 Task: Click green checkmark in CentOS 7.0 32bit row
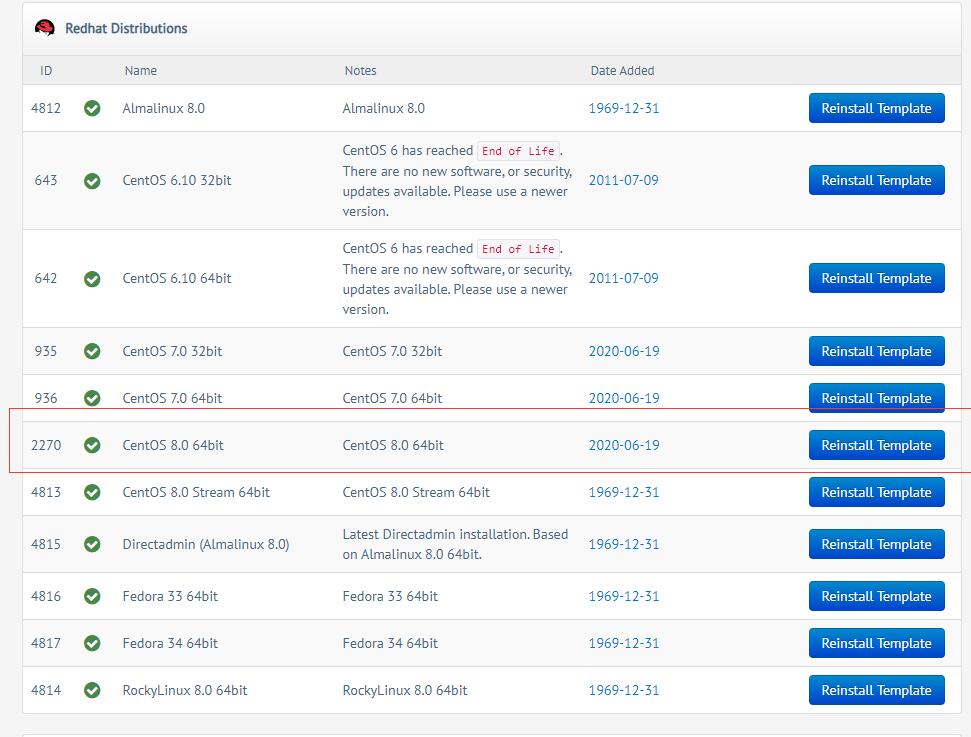point(92,351)
